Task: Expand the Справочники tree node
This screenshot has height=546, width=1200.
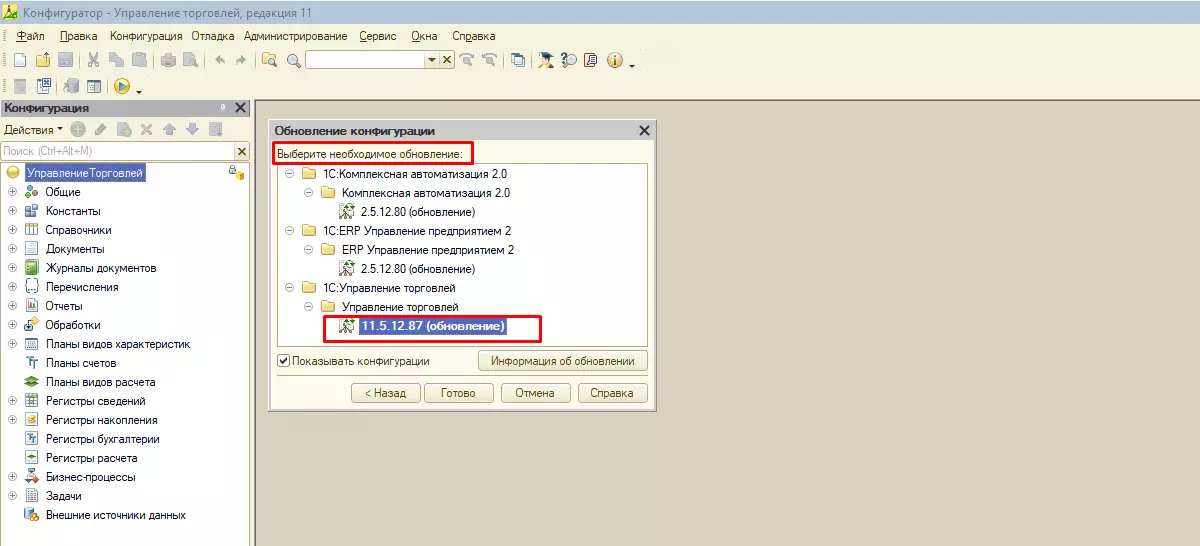Action: click(12, 230)
